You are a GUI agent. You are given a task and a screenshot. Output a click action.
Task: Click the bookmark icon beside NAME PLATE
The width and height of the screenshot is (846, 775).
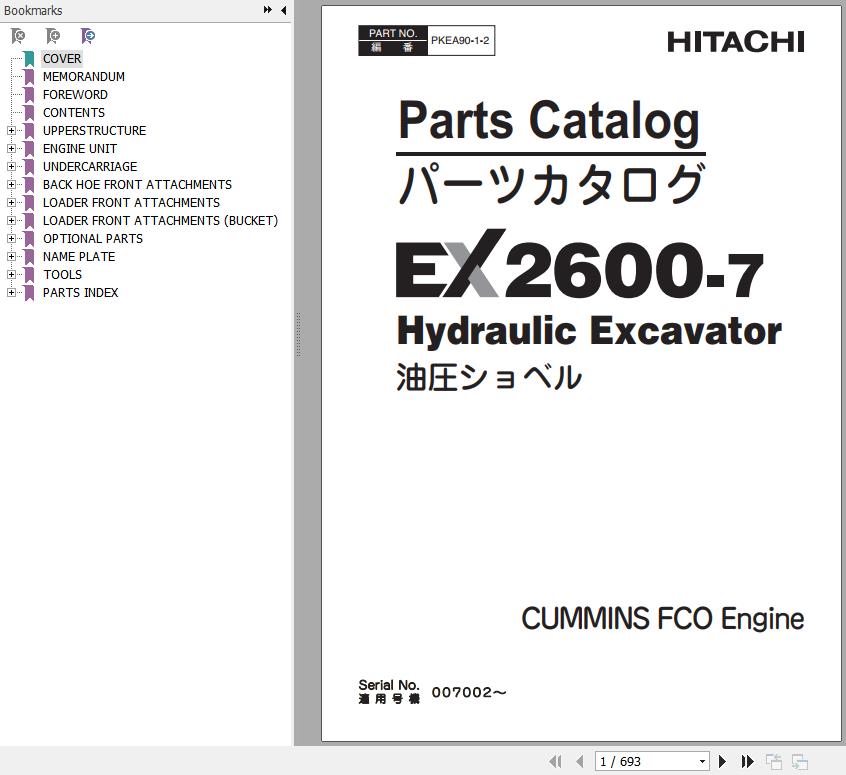pos(29,256)
